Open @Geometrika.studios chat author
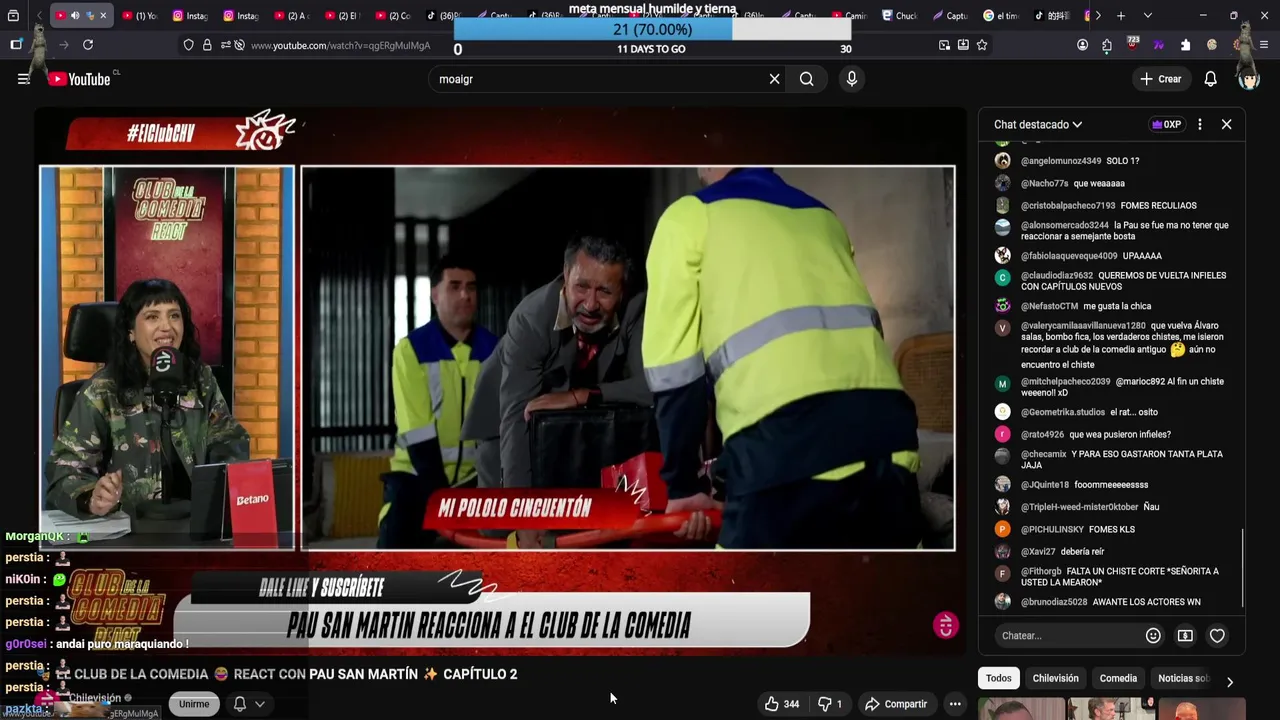 (x=1063, y=412)
